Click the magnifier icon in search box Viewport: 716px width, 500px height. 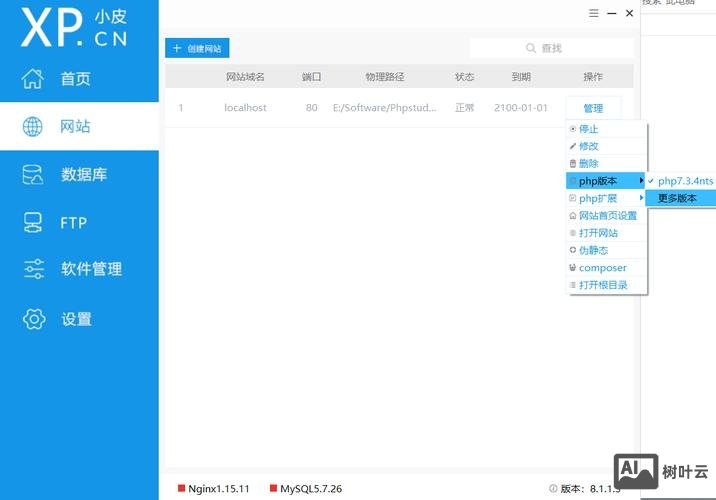pos(531,48)
